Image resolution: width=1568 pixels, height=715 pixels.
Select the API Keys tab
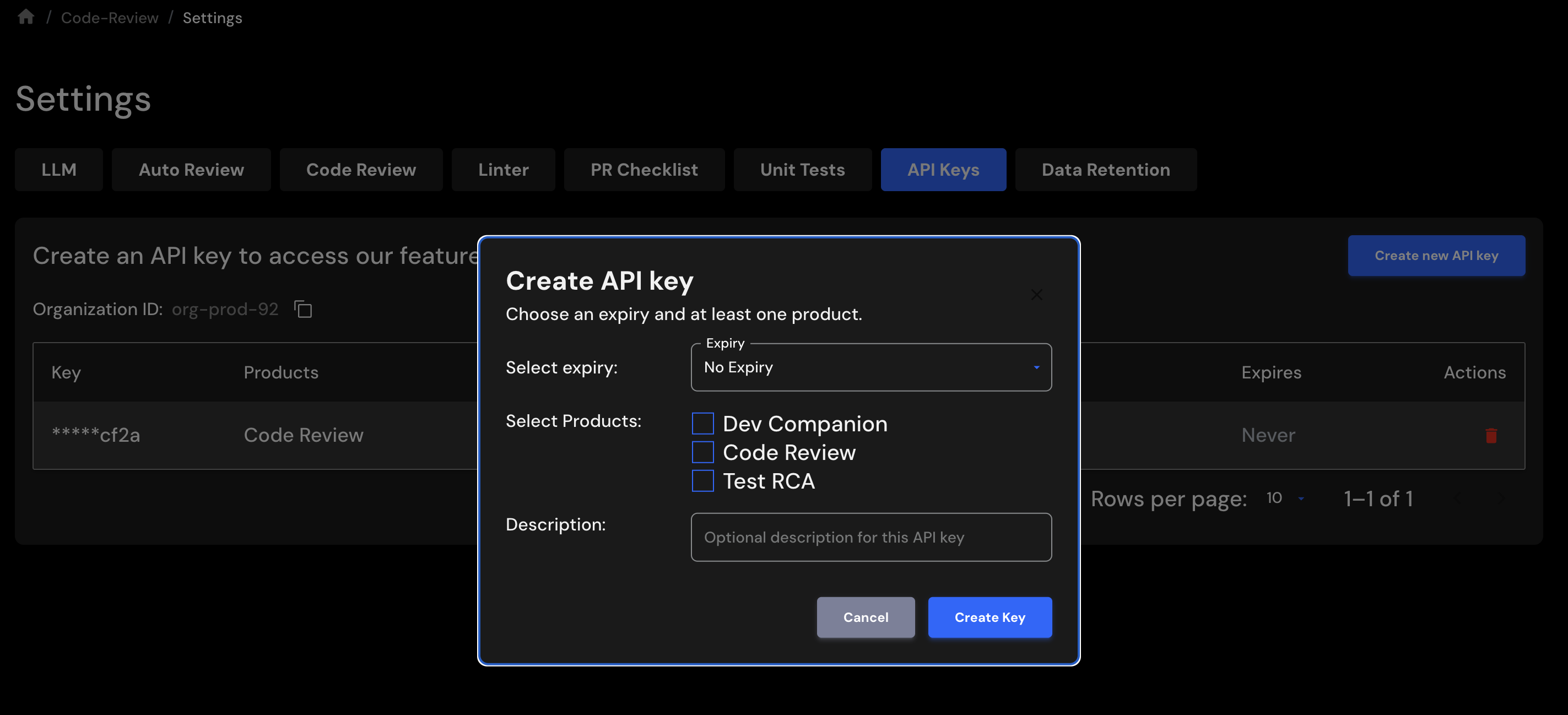[943, 170]
